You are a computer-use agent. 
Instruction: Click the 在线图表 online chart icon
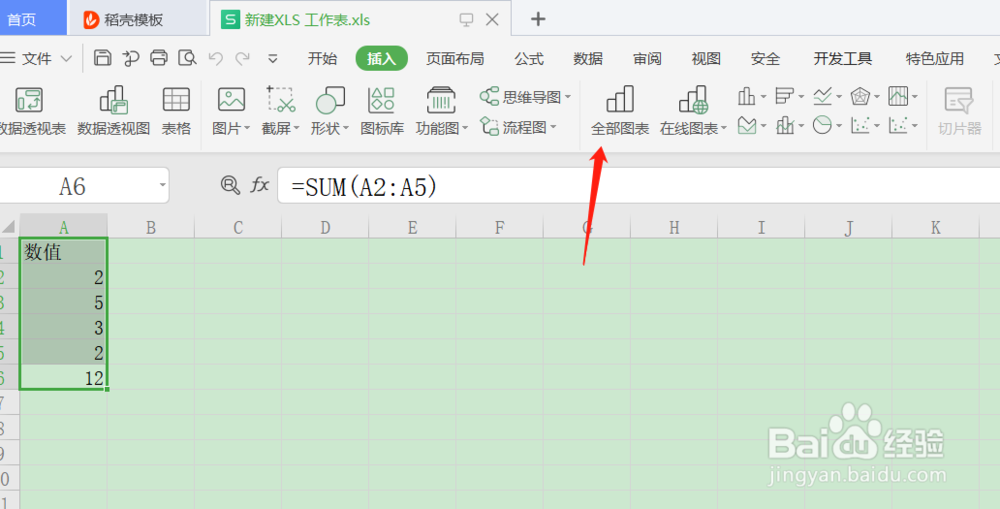pyautogui.click(x=693, y=100)
